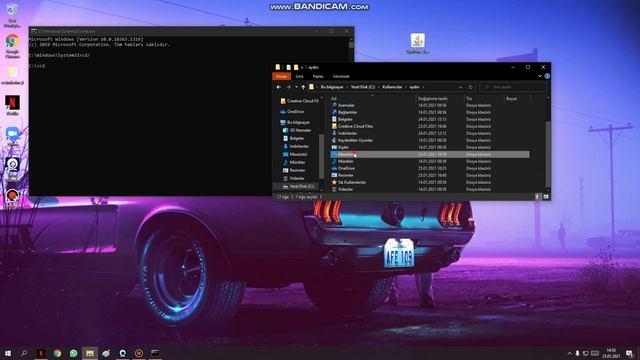This screenshot has width=640, height=360.
Task: Switch Explorer to large icons view button
Action: [546, 197]
